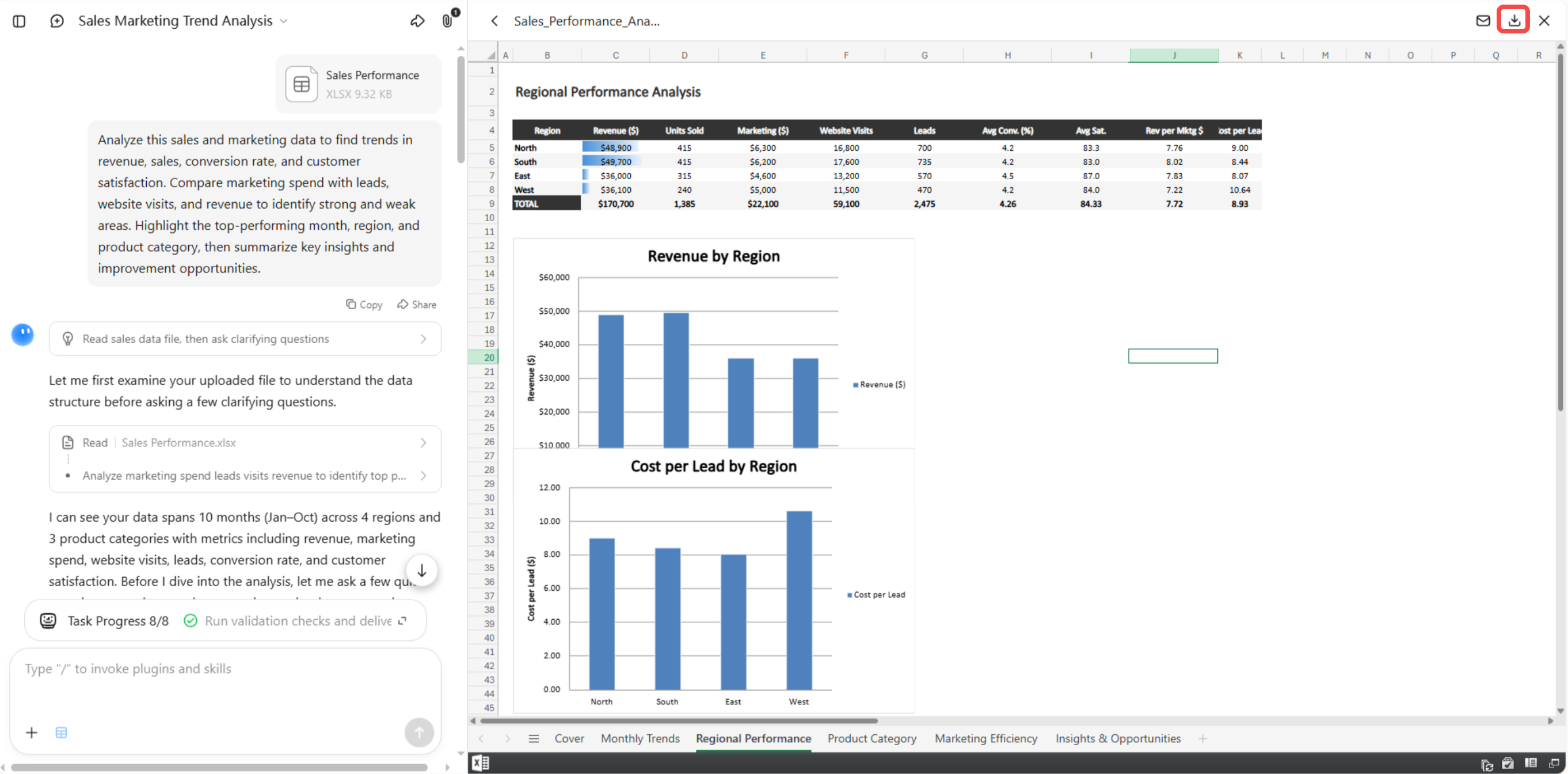Click the Task Progress robot icon
1568x774 pixels.
pyautogui.click(x=48, y=621)
